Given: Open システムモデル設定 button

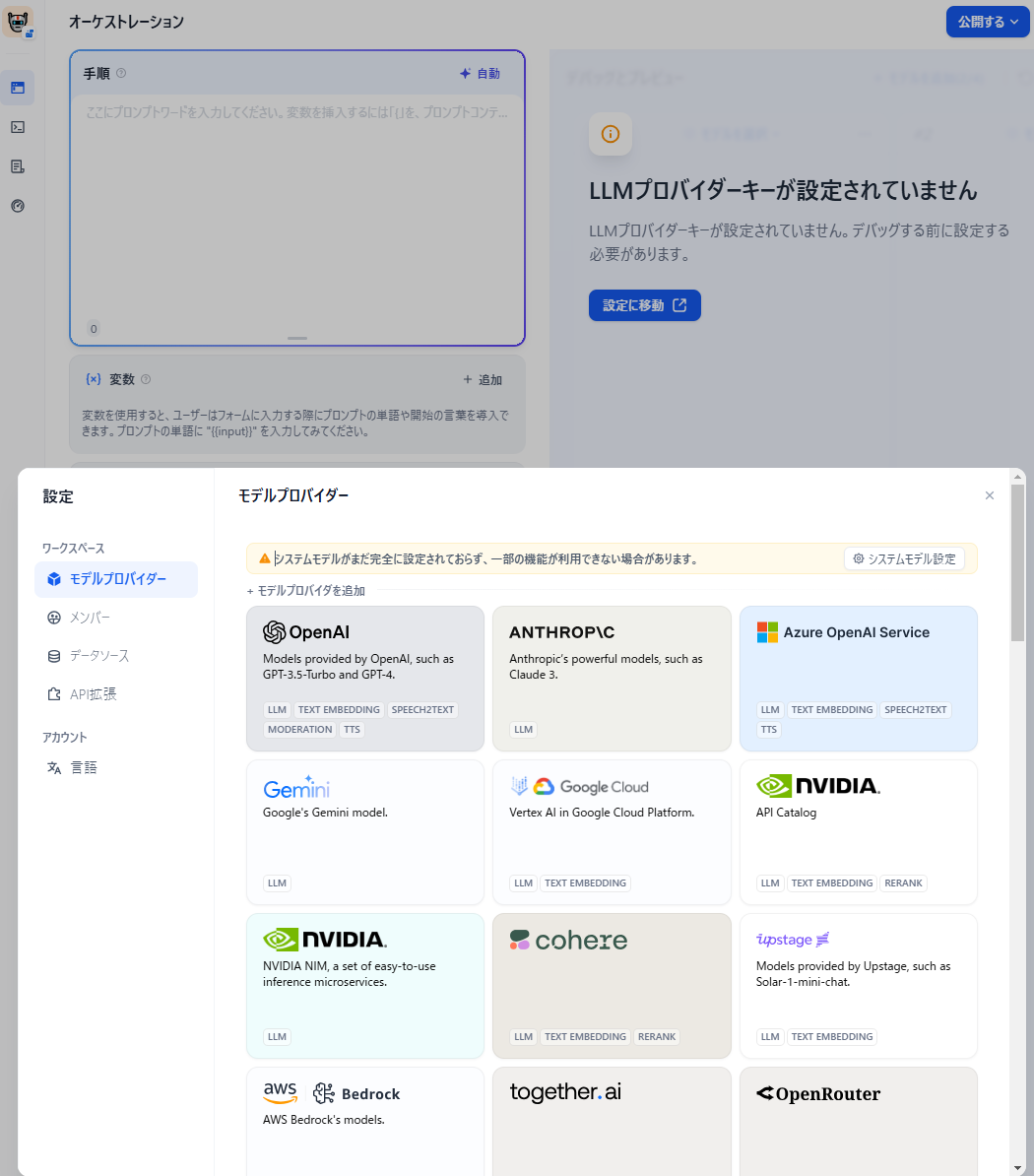Looking at the screenshot, I should 904,558.
